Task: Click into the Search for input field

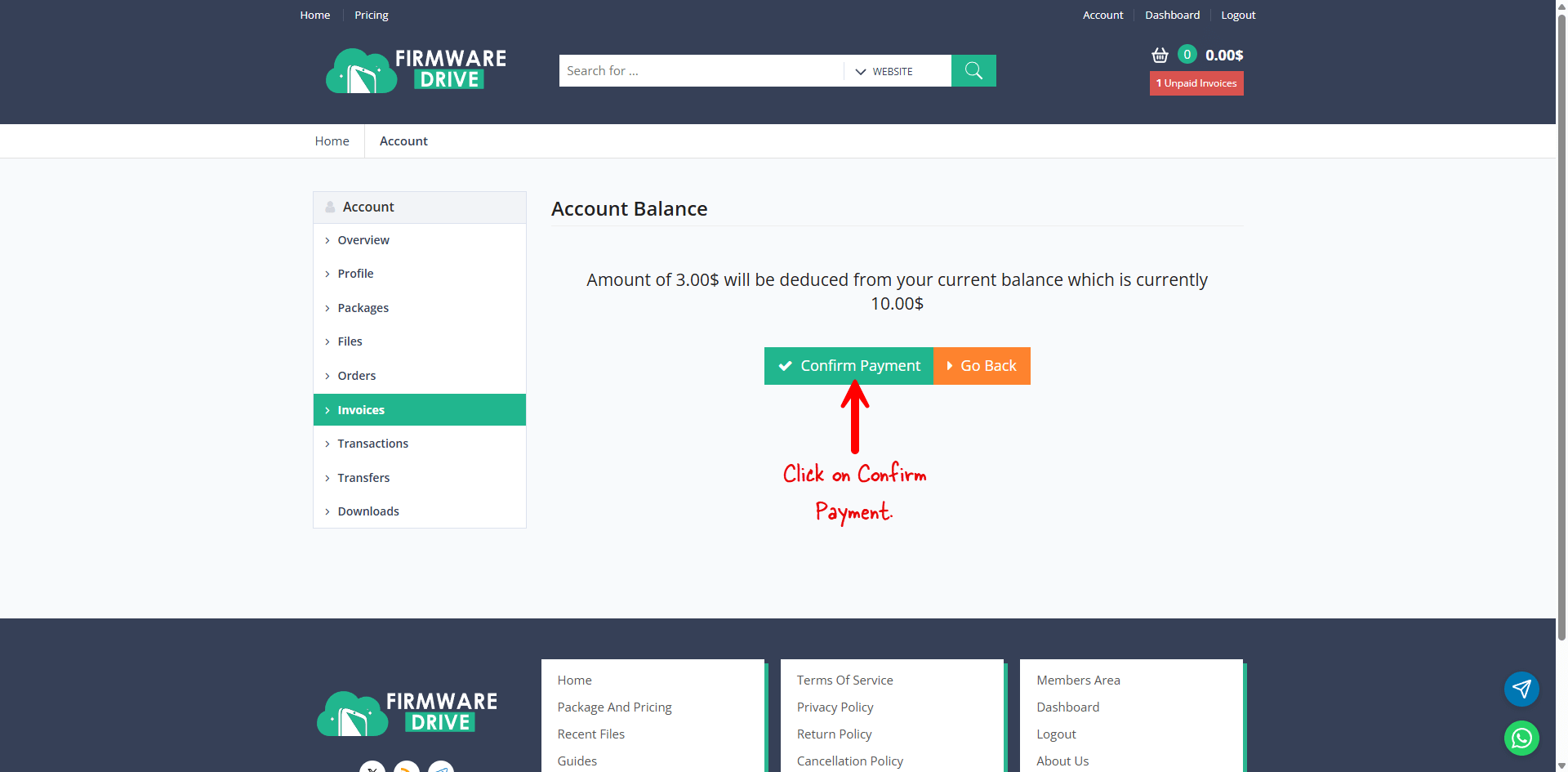Action: coord(701,71)
